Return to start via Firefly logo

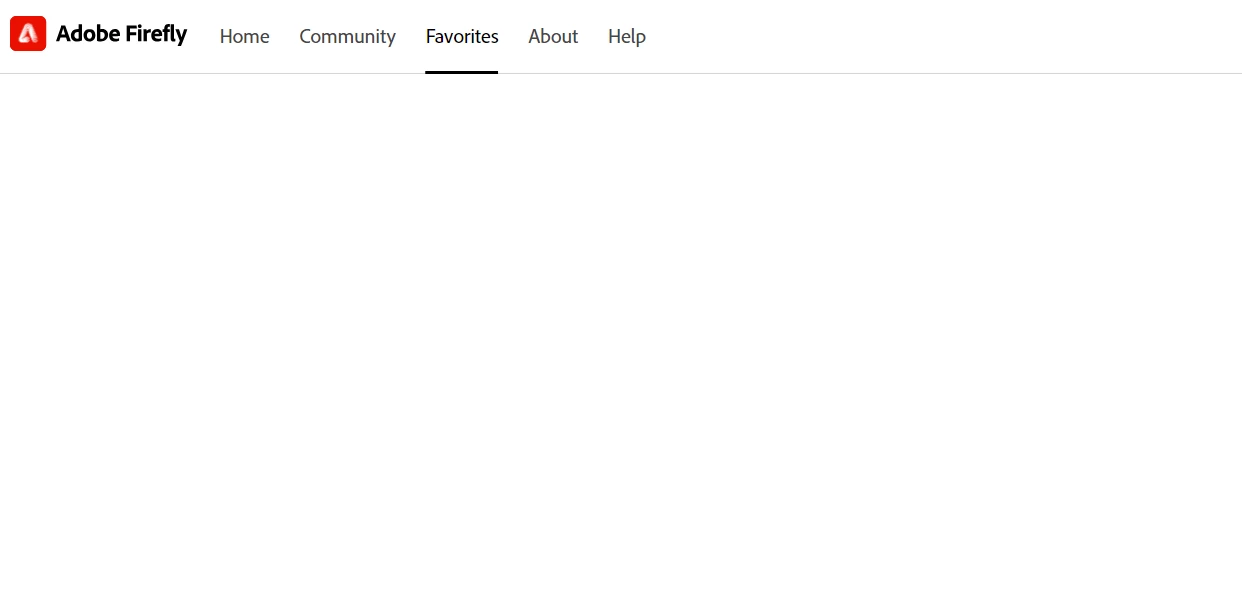coord(28,34)
